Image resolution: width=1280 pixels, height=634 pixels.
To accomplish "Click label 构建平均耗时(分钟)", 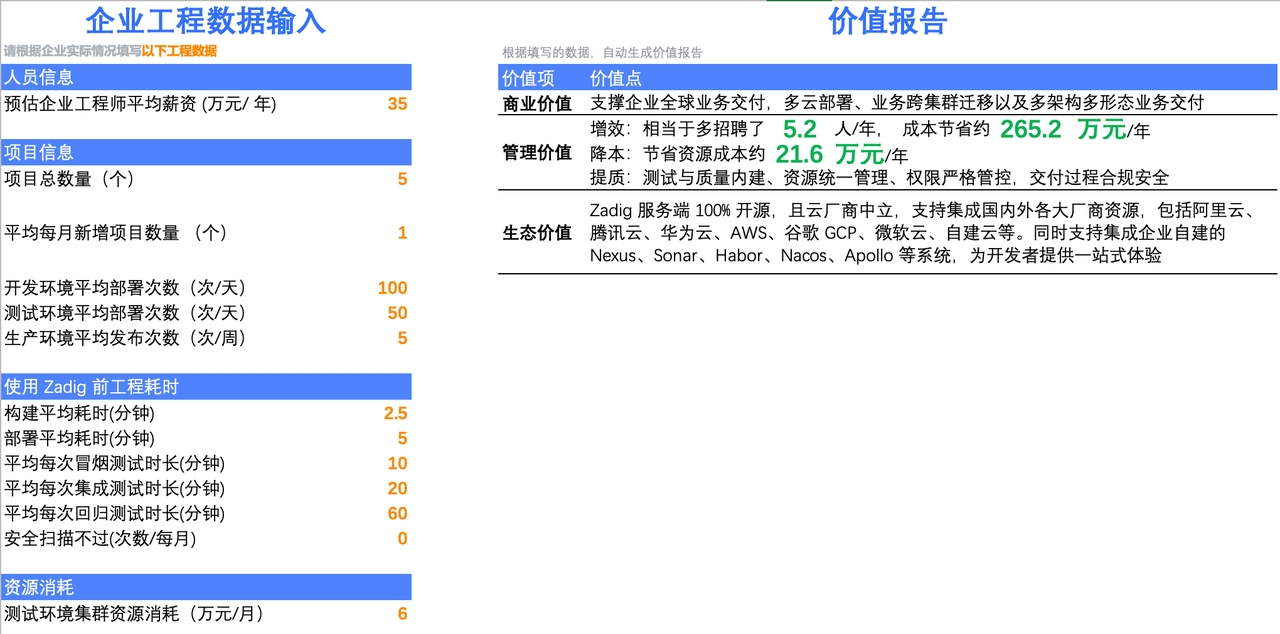I will click(80, 413).
